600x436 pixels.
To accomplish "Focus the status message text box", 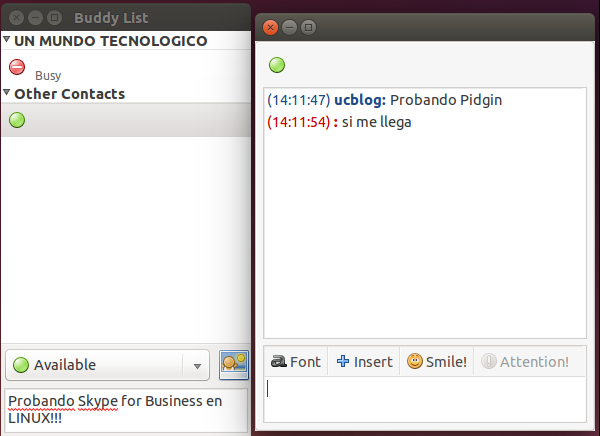I will click(x=125, y=409).
